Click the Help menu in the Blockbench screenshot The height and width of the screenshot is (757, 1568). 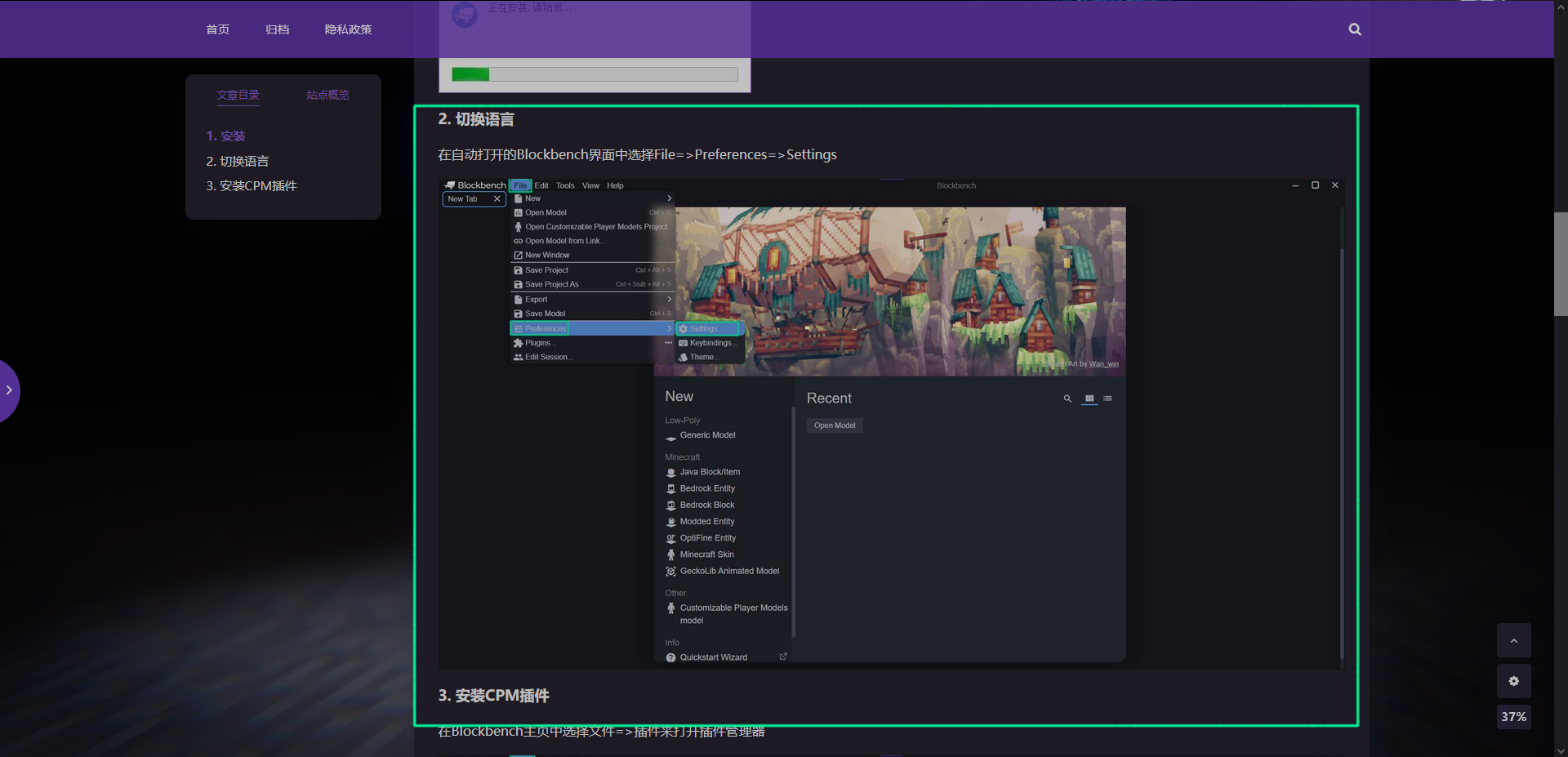[x=615, y=185]
